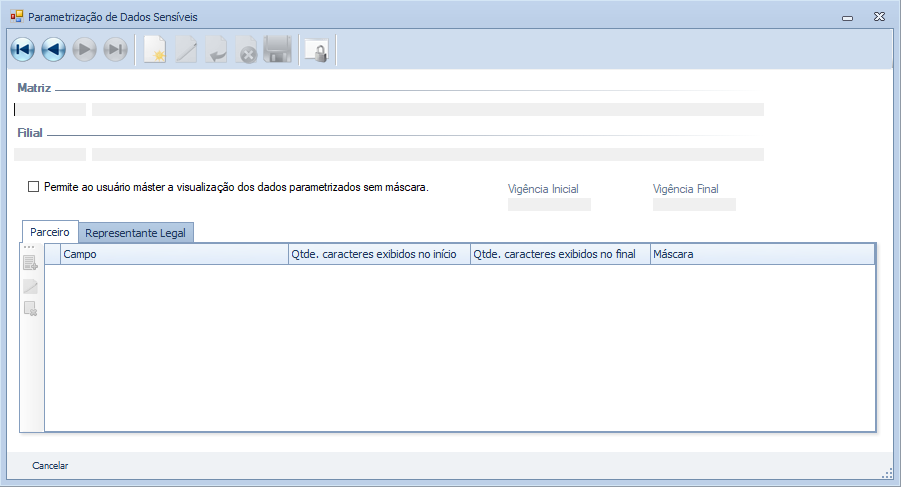Image resolution: width=901 pixels, height=488 pixels.
Task: Click the application icon in the title bar
Action: coord(17,17)
